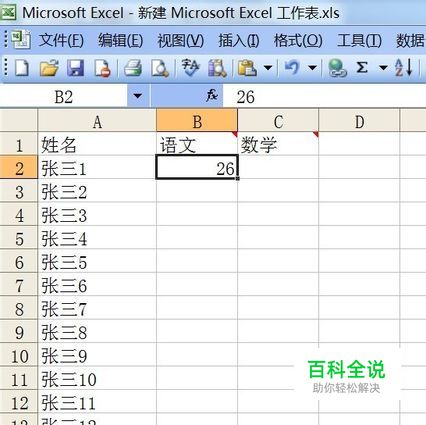Click cell containing 姓名
Viewport: 426px width, 425px height.
pos(97,144)
